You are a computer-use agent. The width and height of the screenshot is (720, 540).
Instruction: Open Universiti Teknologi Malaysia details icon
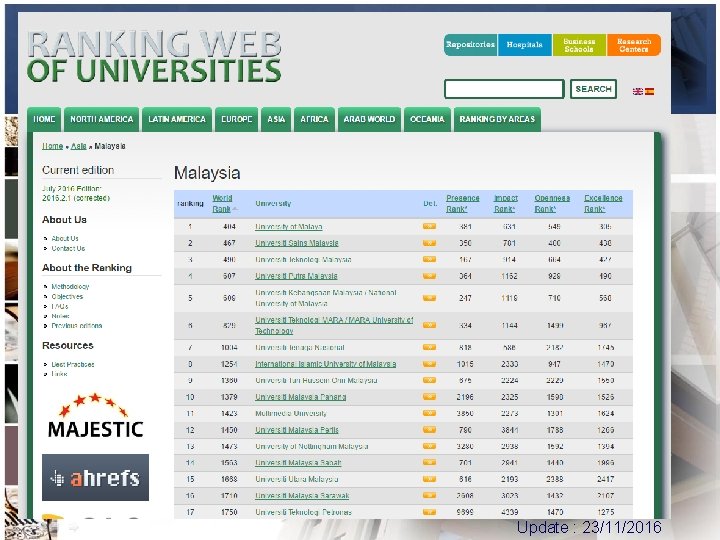point(429,259)
